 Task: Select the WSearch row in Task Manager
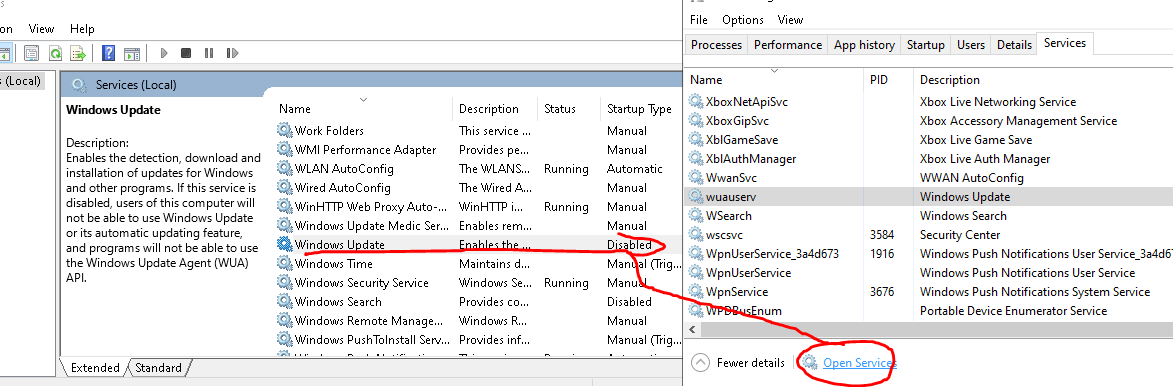click(929, 216)
